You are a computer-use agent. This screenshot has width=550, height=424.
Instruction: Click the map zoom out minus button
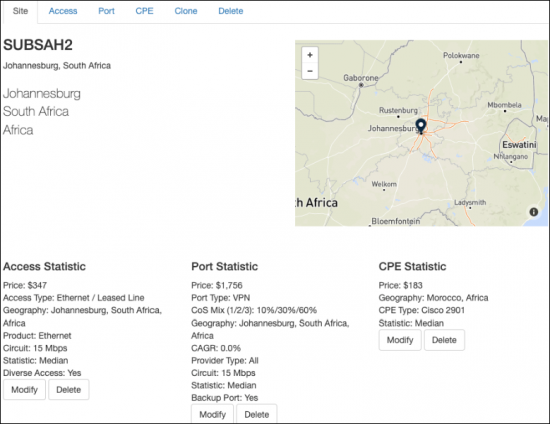pos(310,71)
